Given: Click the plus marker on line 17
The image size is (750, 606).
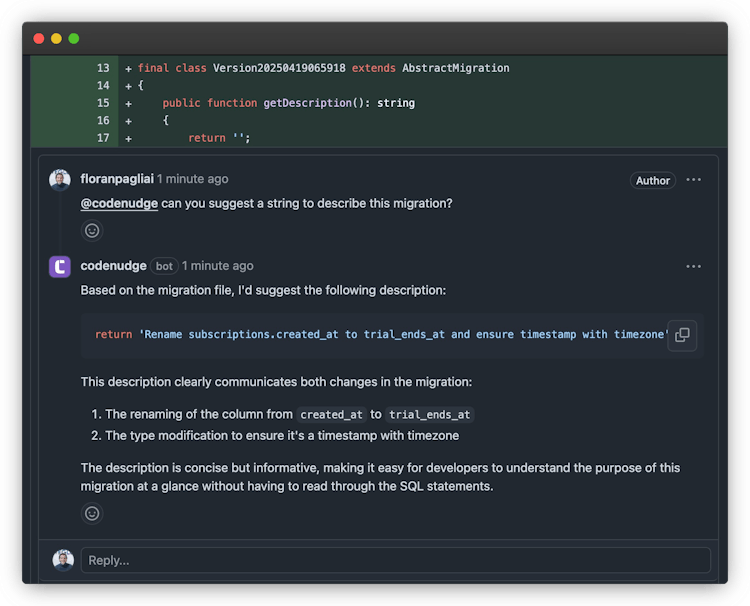Looking at the screenshot, I should (128, 139).
